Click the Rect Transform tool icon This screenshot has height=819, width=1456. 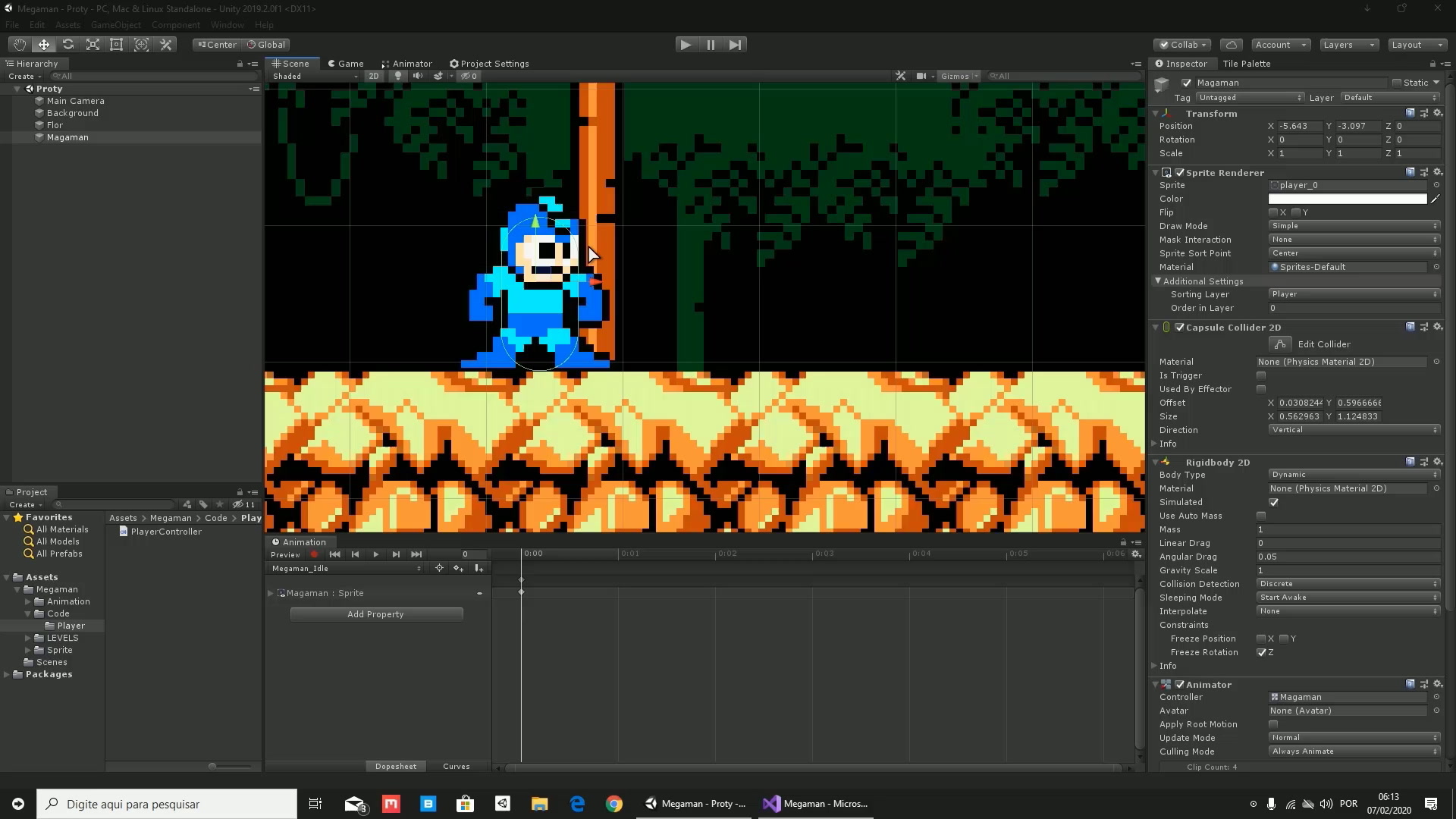pyautogui.click(x=117, y=44)
